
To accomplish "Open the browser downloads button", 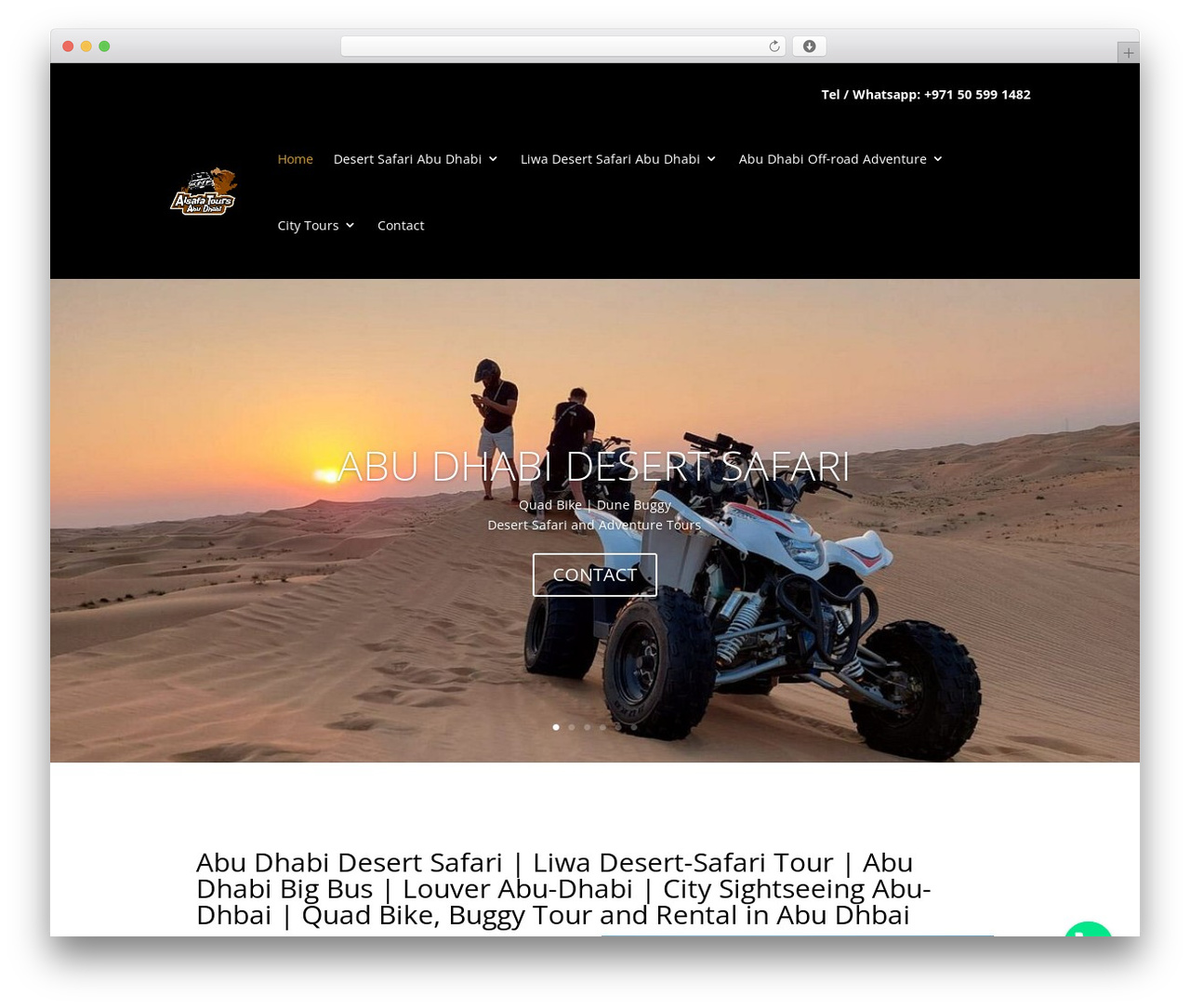I will 810,46.
